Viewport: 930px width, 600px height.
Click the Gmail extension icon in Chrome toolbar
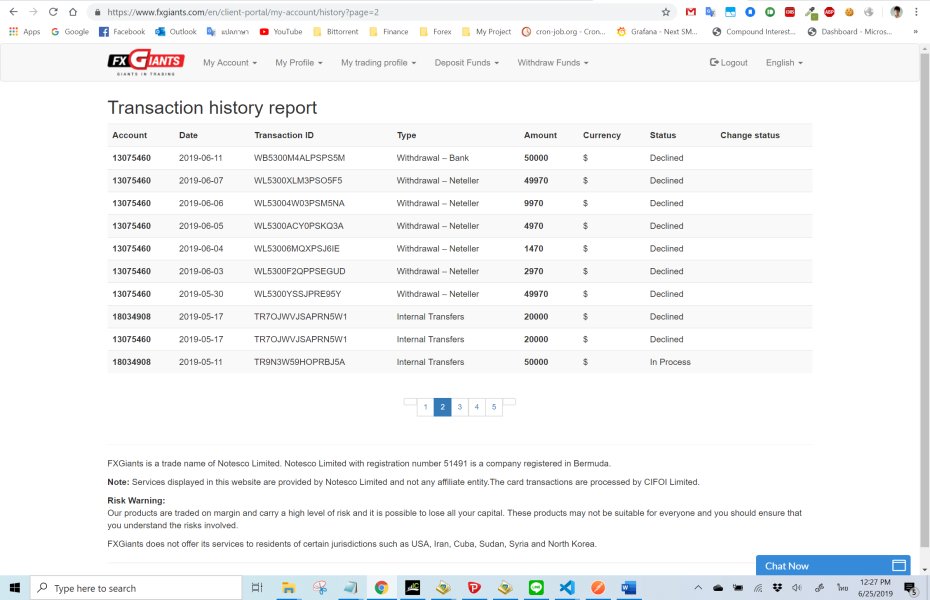pyautogui.click(x=690, y=12)
